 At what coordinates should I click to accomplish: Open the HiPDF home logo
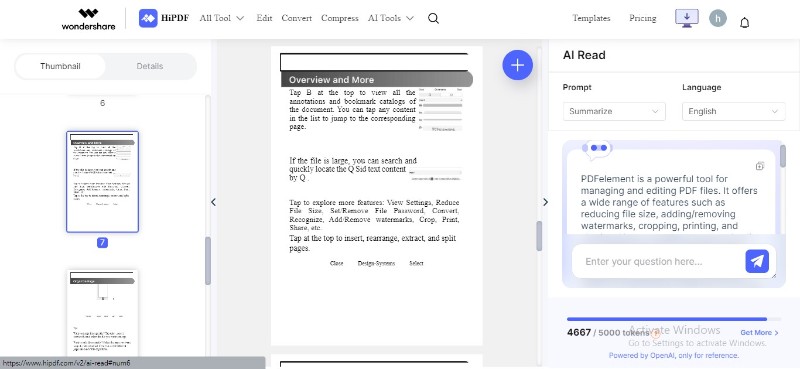(164, 18)
